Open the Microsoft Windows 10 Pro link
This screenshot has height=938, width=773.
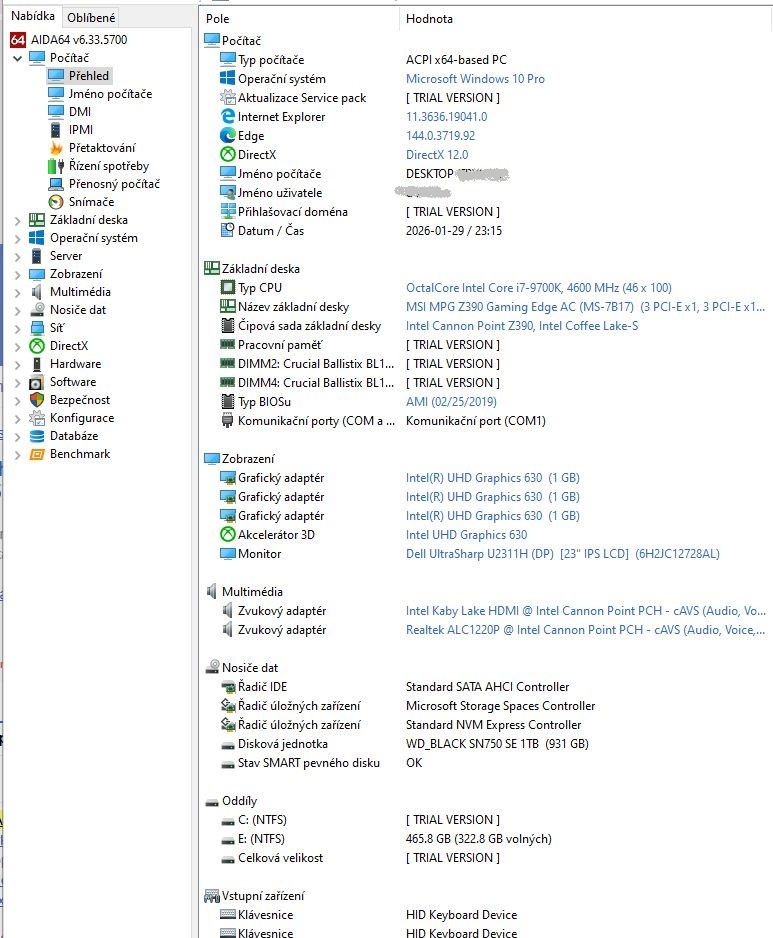tap(475, 79)
